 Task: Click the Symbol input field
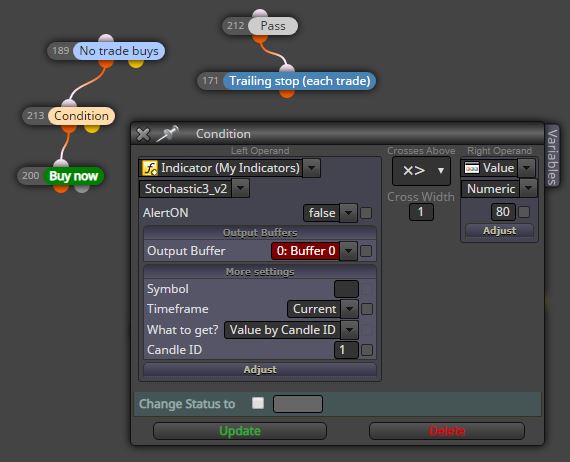(x=346, y=289)
